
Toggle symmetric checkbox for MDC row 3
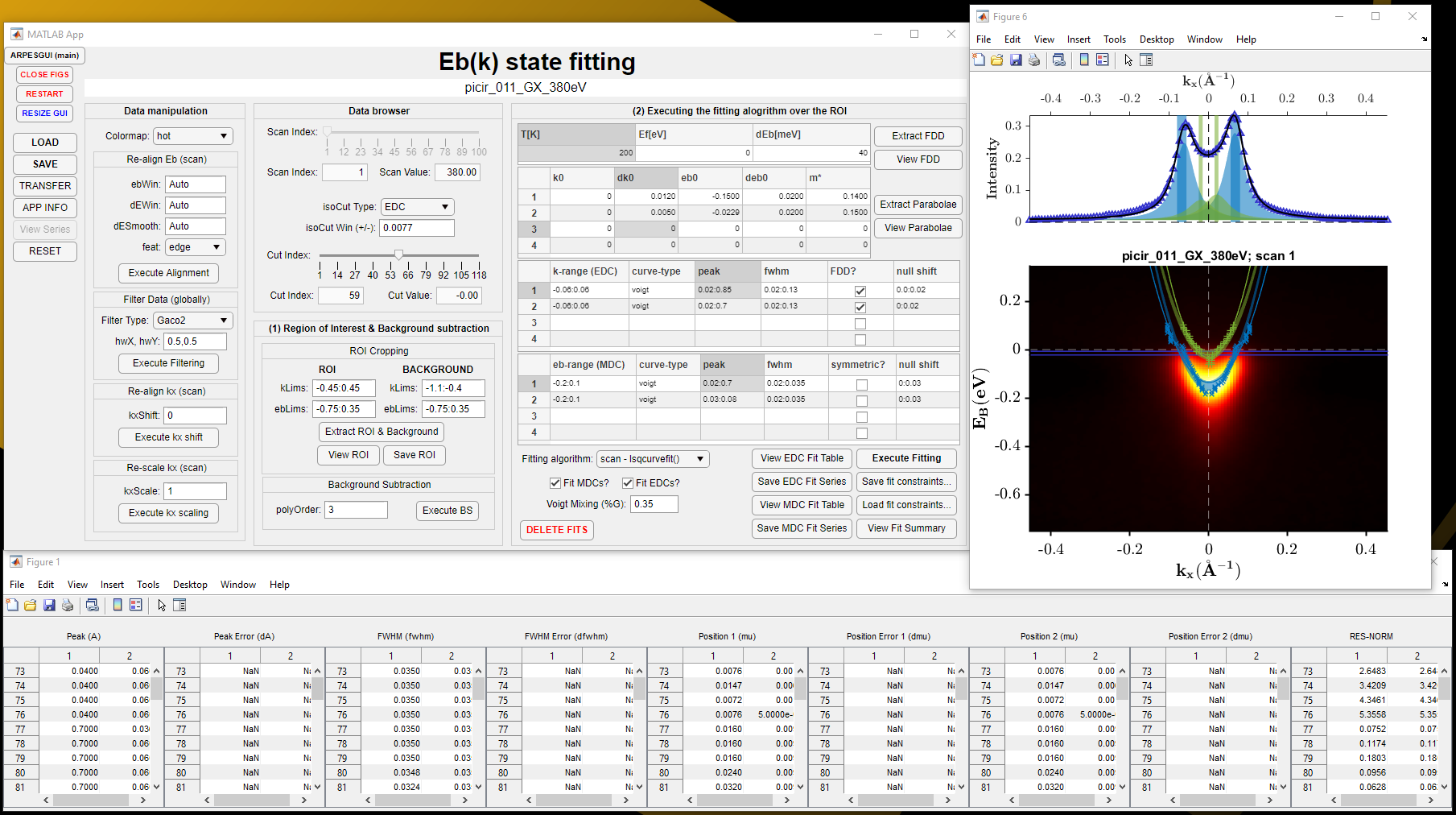point(862,416)
